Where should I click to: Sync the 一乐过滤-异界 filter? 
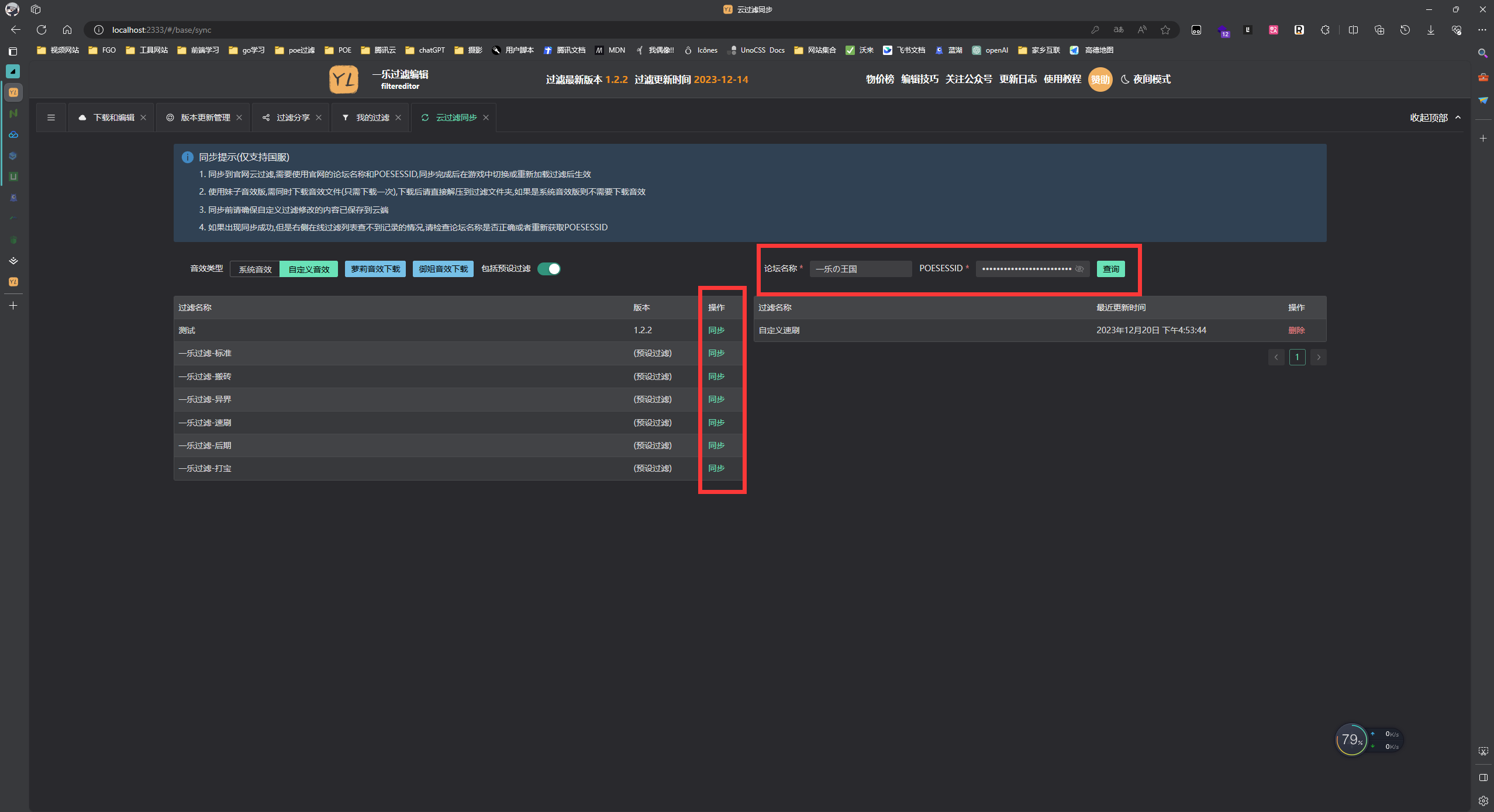[x=716, y=399]
